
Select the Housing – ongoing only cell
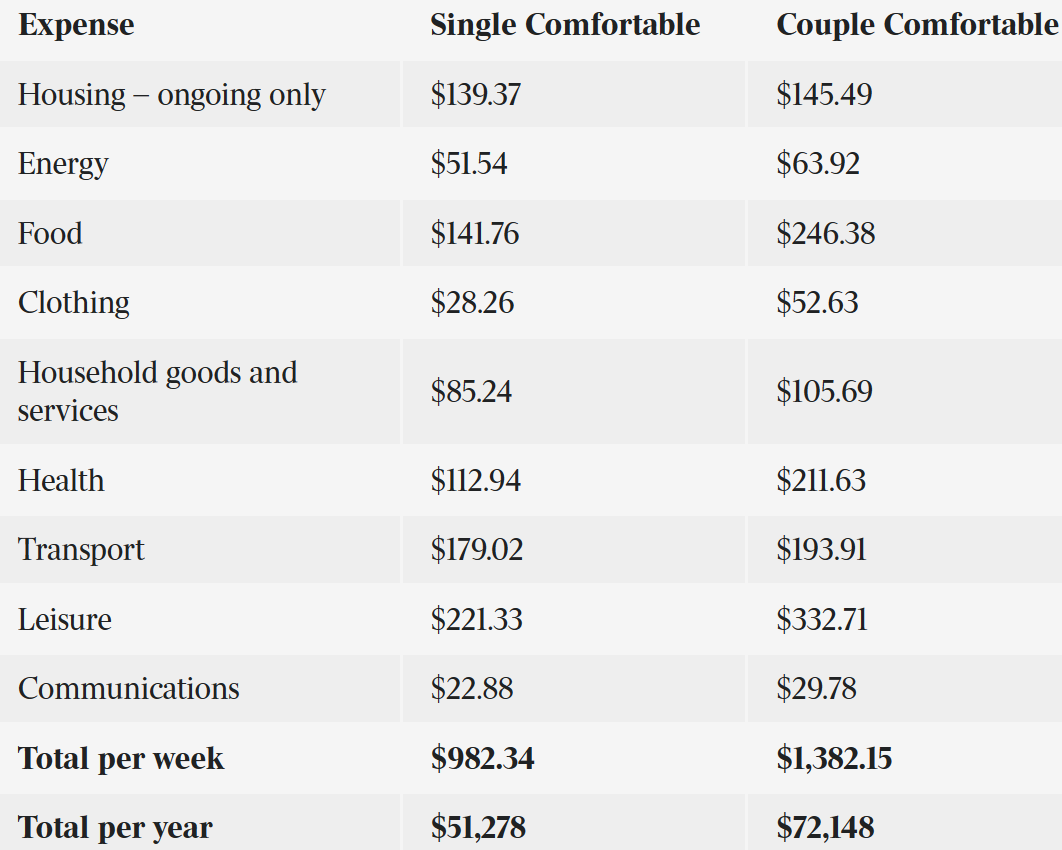click(172, 95)
